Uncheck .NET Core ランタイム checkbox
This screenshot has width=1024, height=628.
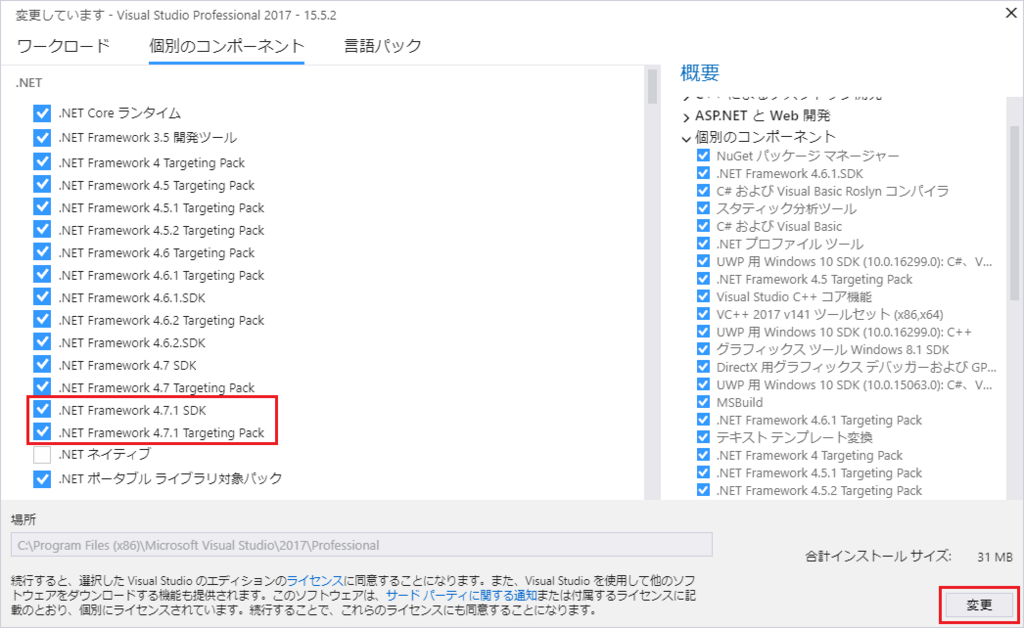click(x=42, y=113)
